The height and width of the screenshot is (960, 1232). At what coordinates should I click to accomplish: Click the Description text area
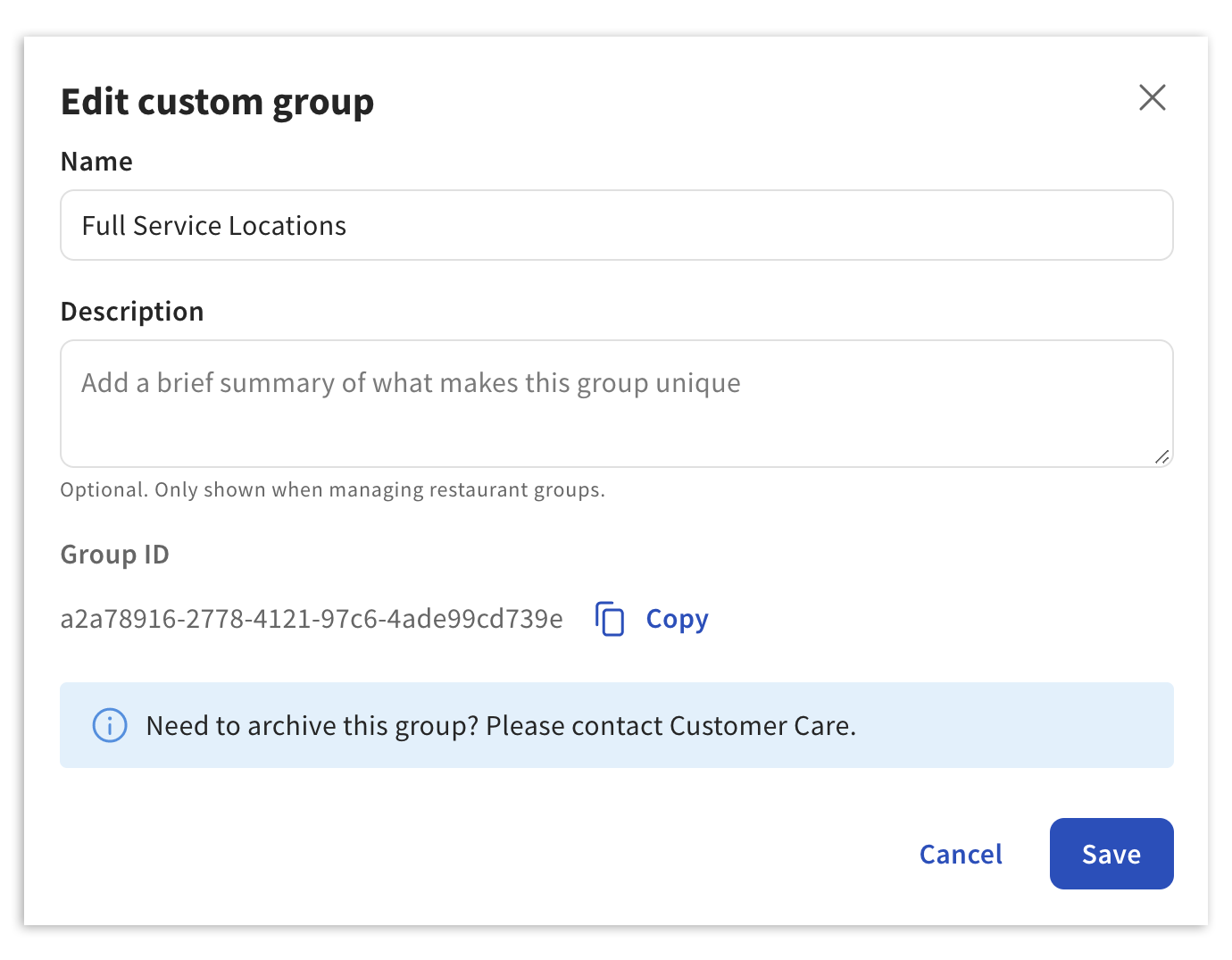coord(616,404)
